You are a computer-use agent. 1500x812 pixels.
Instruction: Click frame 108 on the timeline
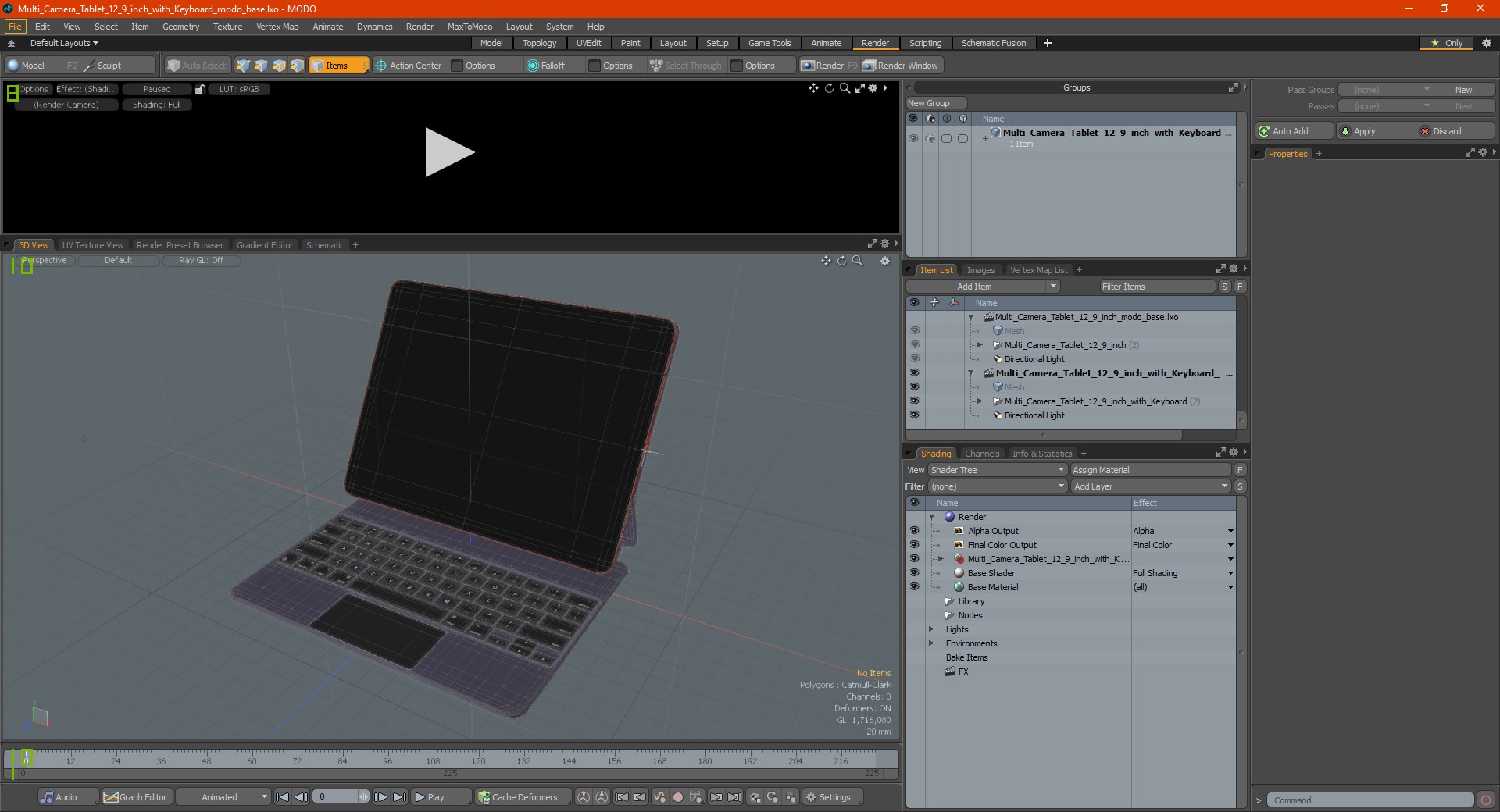(433, 760)
